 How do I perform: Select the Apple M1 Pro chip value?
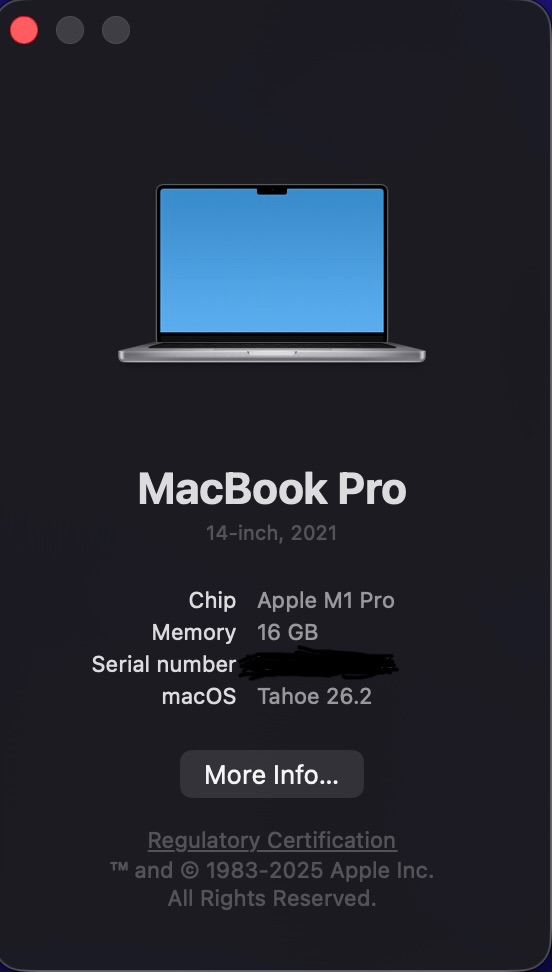pyautogui.click(x=326, y=601)
